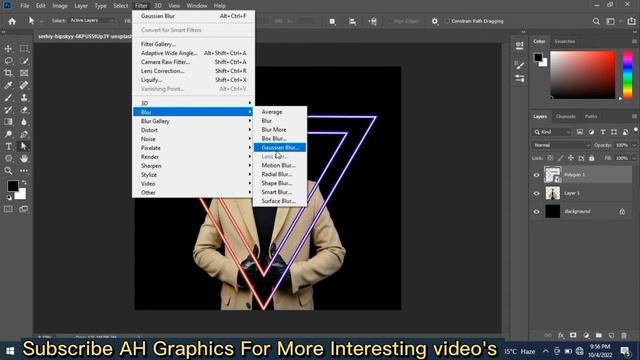The width and height of the screenshot is (640, 360).
Task: Create new group folder icon
Action: tap(599, 335)
